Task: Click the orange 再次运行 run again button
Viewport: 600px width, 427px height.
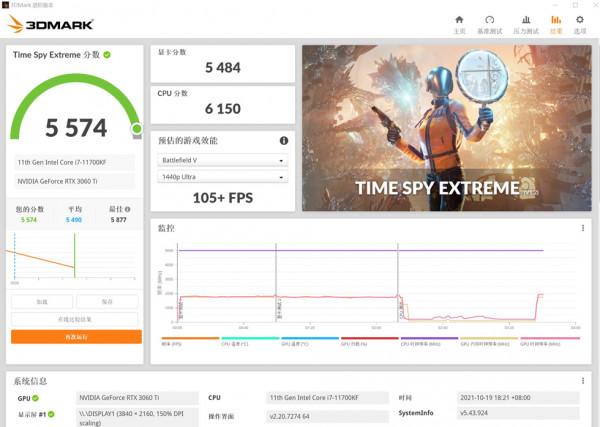Action: point(76,337)
